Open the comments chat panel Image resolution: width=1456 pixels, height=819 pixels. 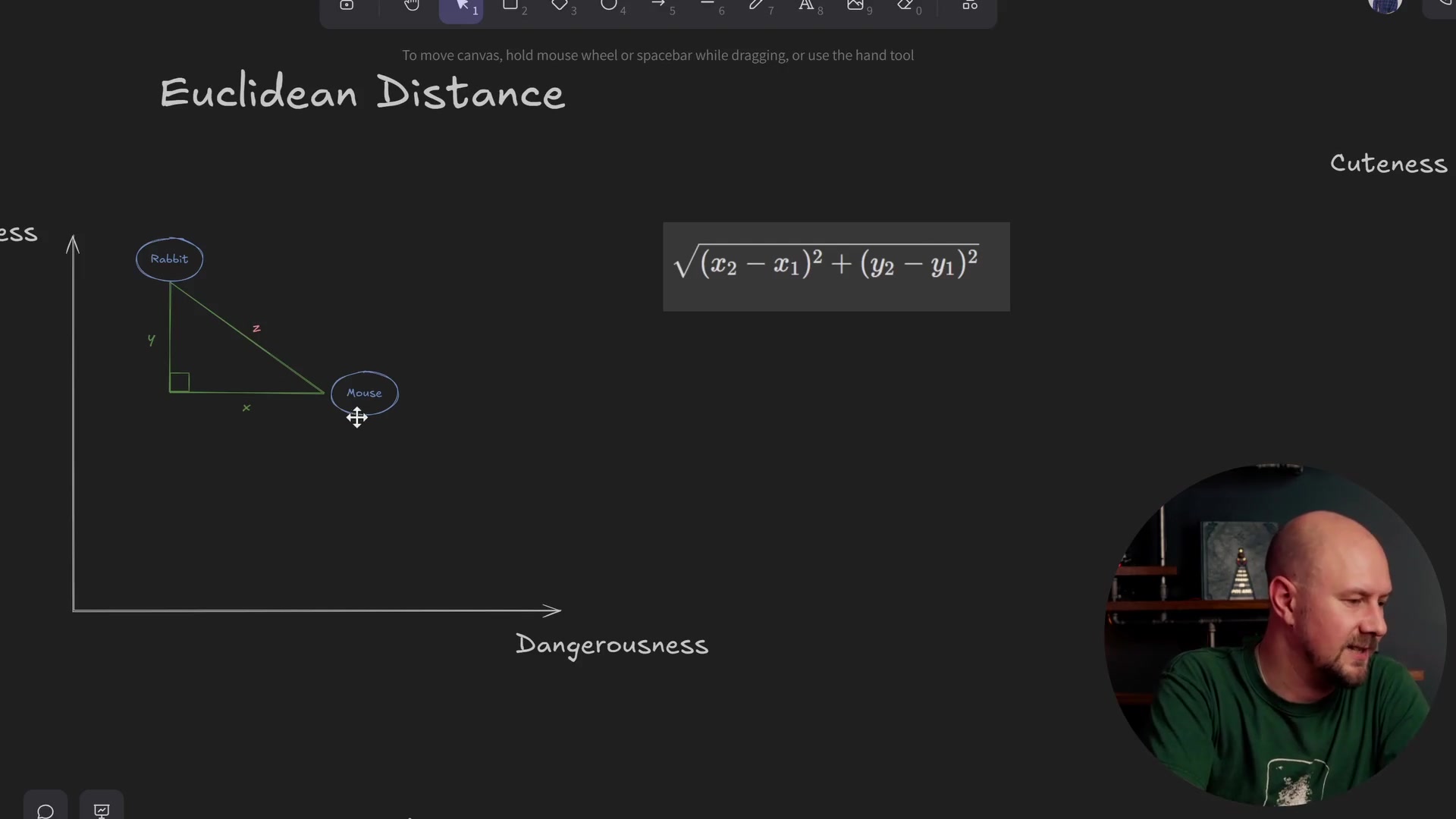[45, 810]
